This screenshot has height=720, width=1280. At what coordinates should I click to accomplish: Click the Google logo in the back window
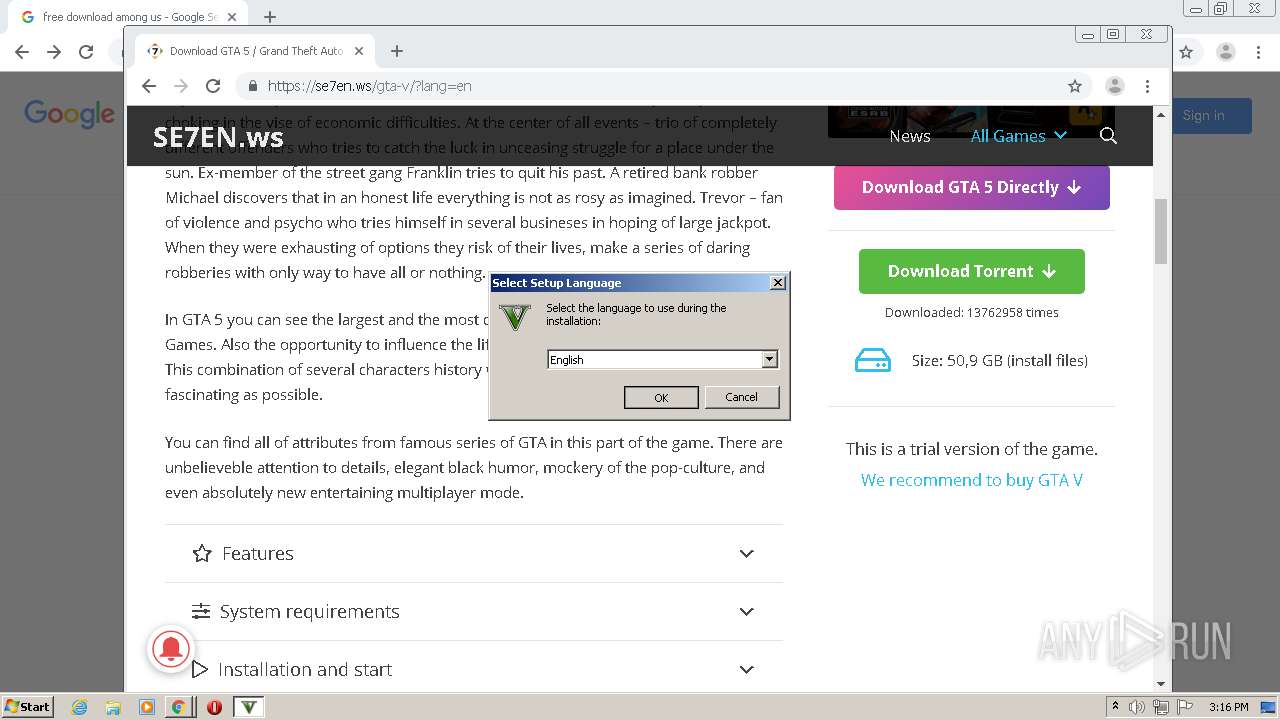click(69, 114)
